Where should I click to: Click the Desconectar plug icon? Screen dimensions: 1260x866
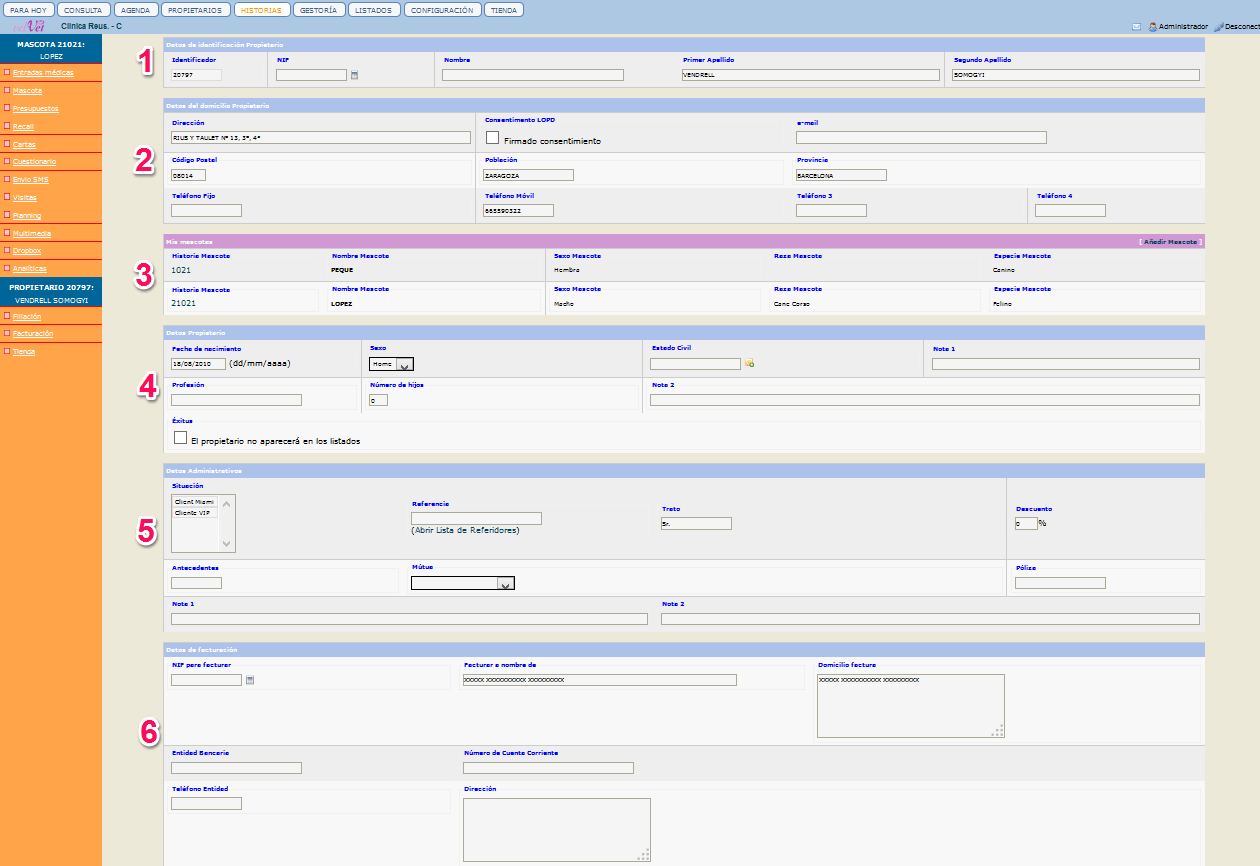tap(1218, 27)
